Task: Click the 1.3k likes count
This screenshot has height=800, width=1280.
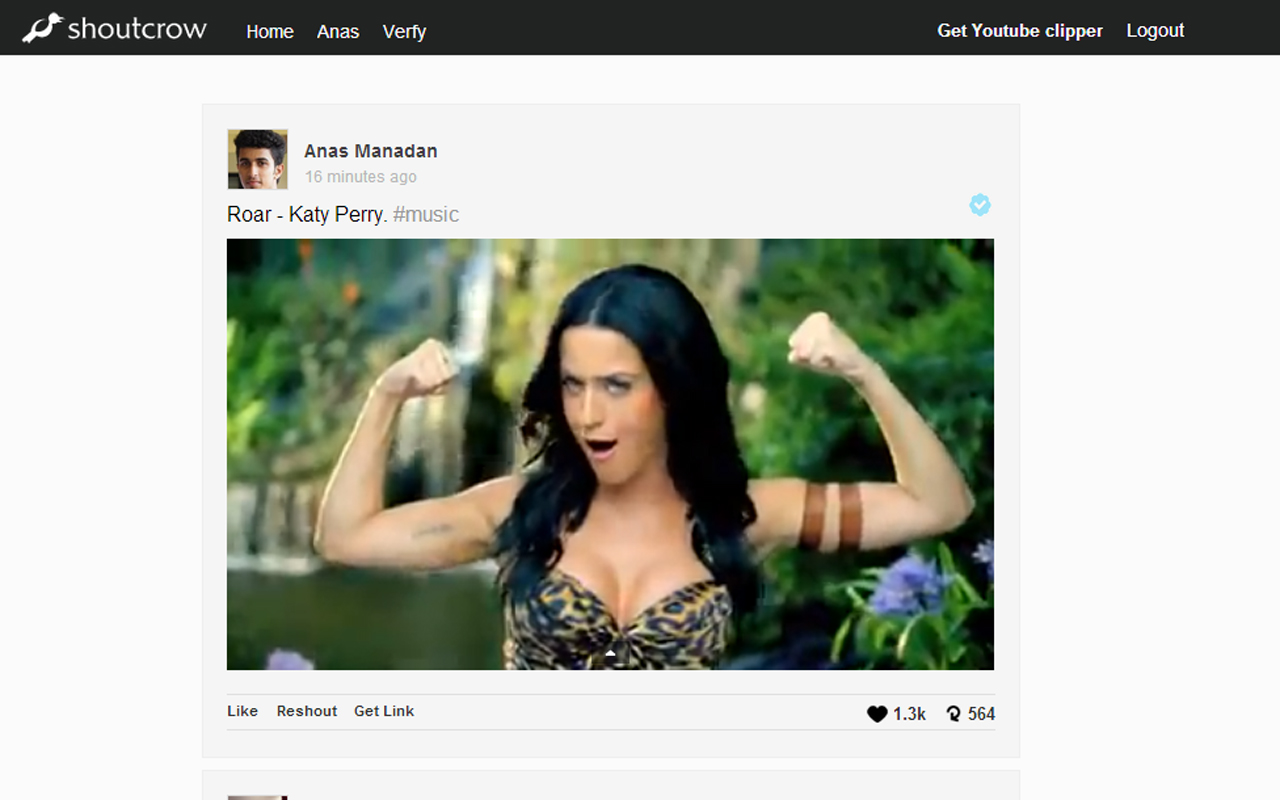Action: (x=910, y=714)
